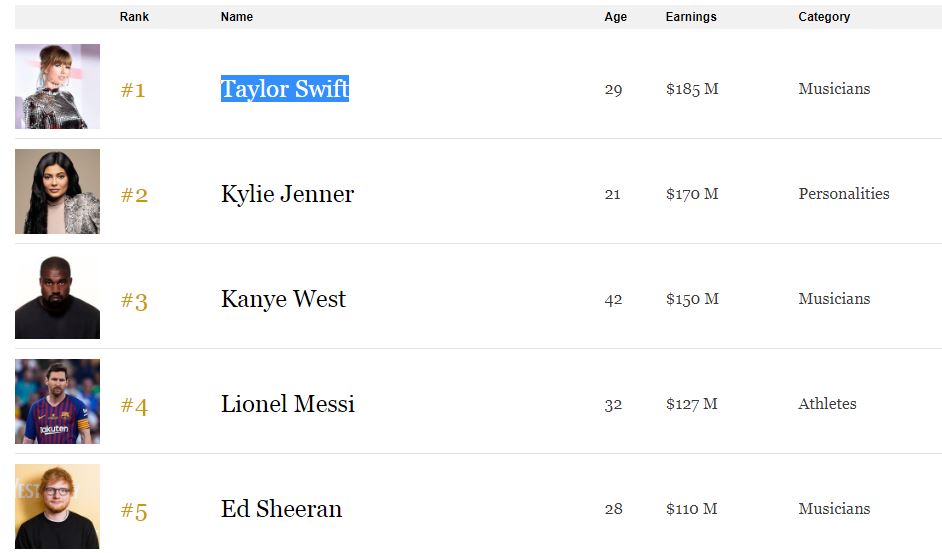Click the Age column header
The image size is (942, 553).
tap(616, 17)
